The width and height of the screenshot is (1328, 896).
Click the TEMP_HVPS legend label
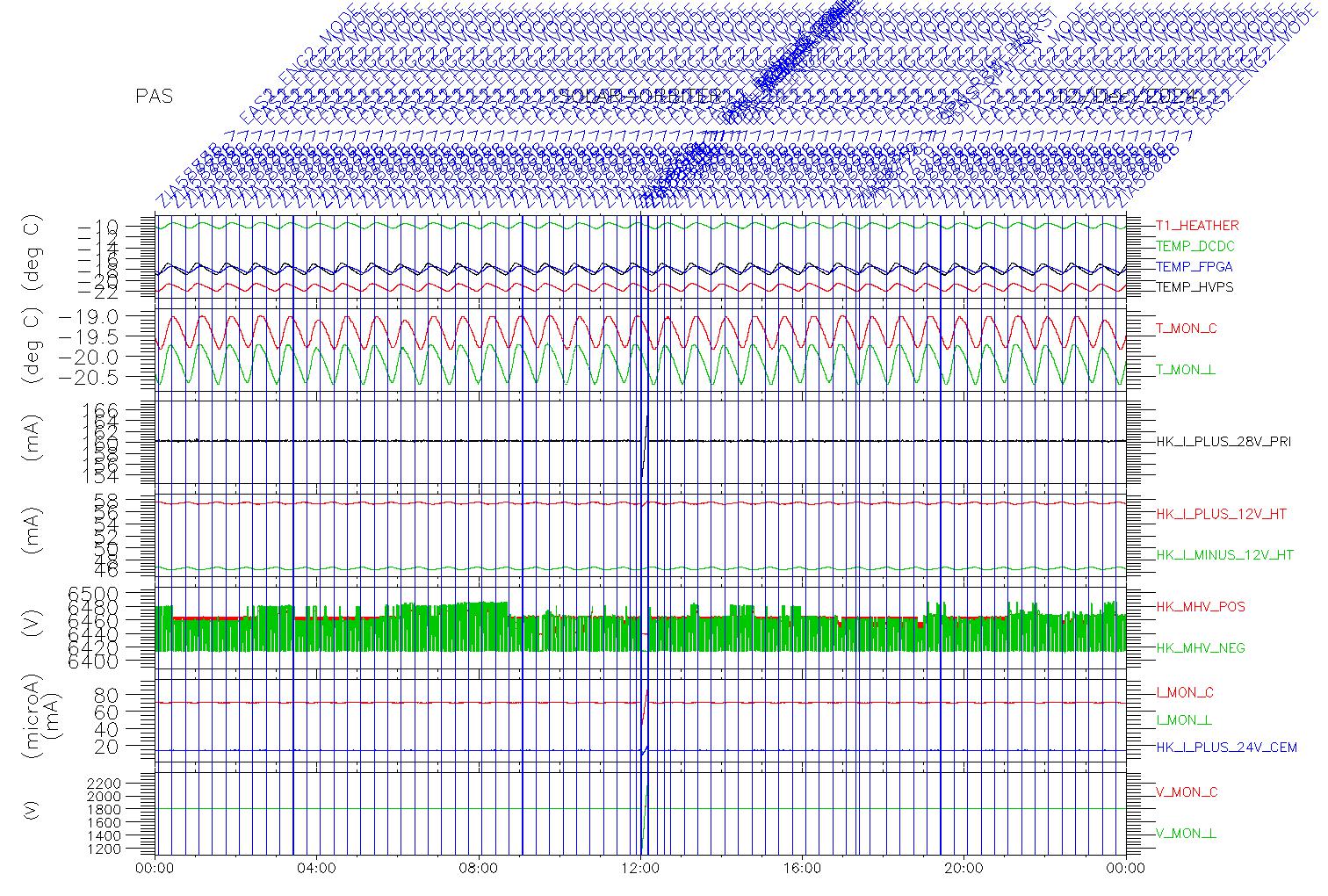[1194, 286]
